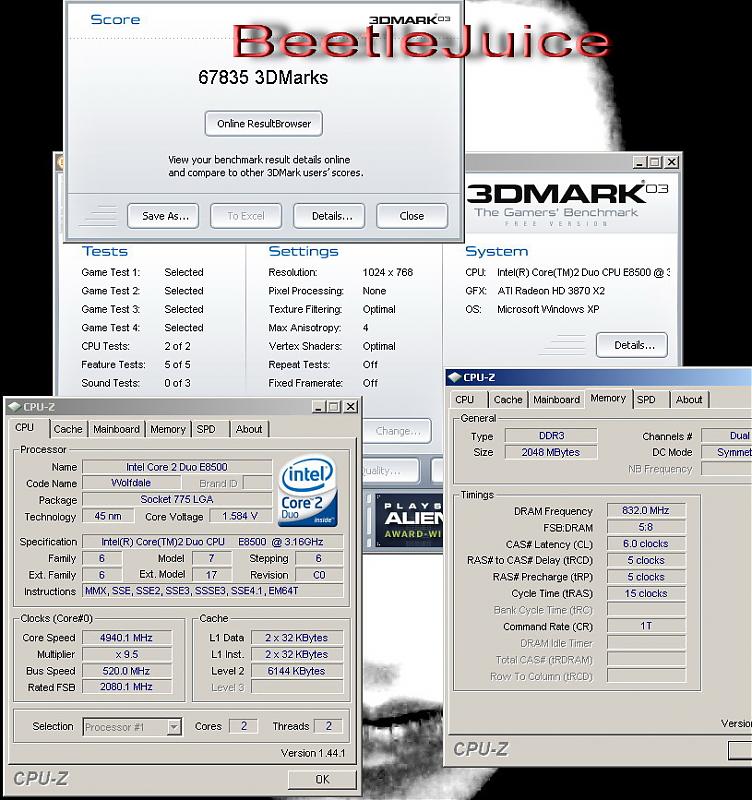Select CPU tab in right CPU-Z window
The height and width of the screenshot is (800, 752).
click(465, 399)
